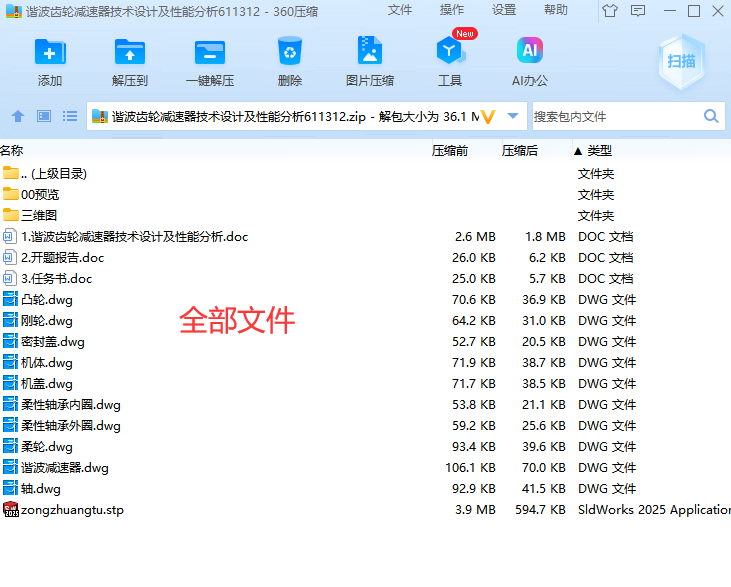Select the .. (上级目录) row

click(366, 173)
